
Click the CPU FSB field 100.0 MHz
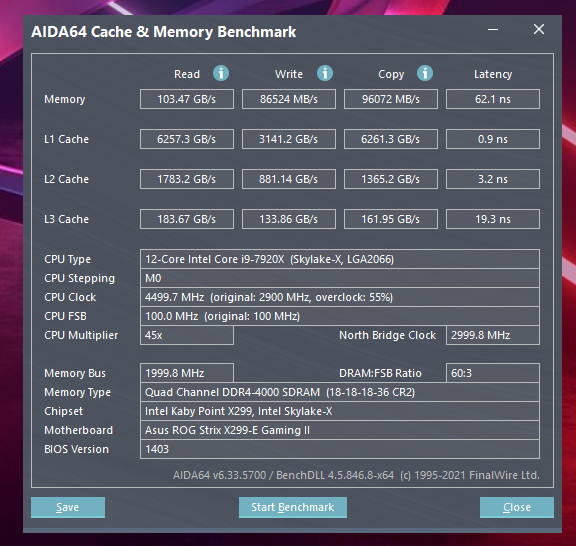(340, 316)
